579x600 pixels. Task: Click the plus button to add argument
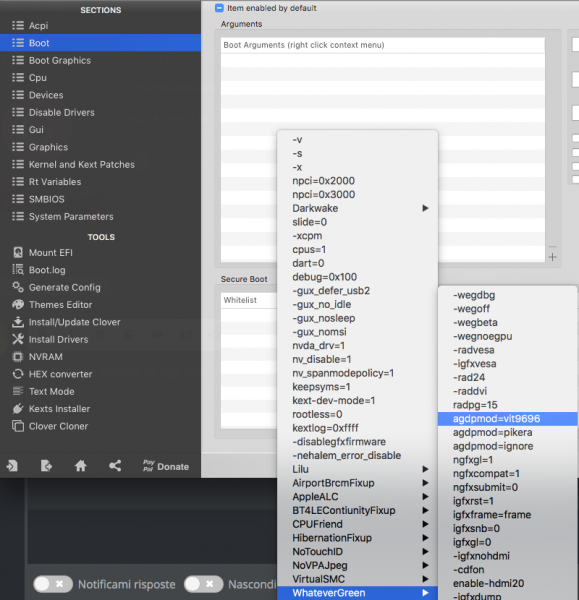coord(552,257)
